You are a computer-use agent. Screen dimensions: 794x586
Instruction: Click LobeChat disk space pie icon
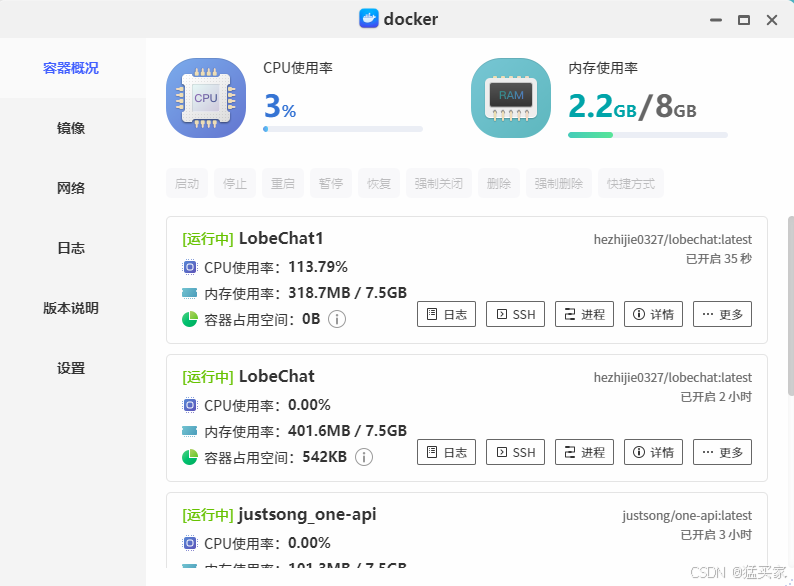[189, 457]
